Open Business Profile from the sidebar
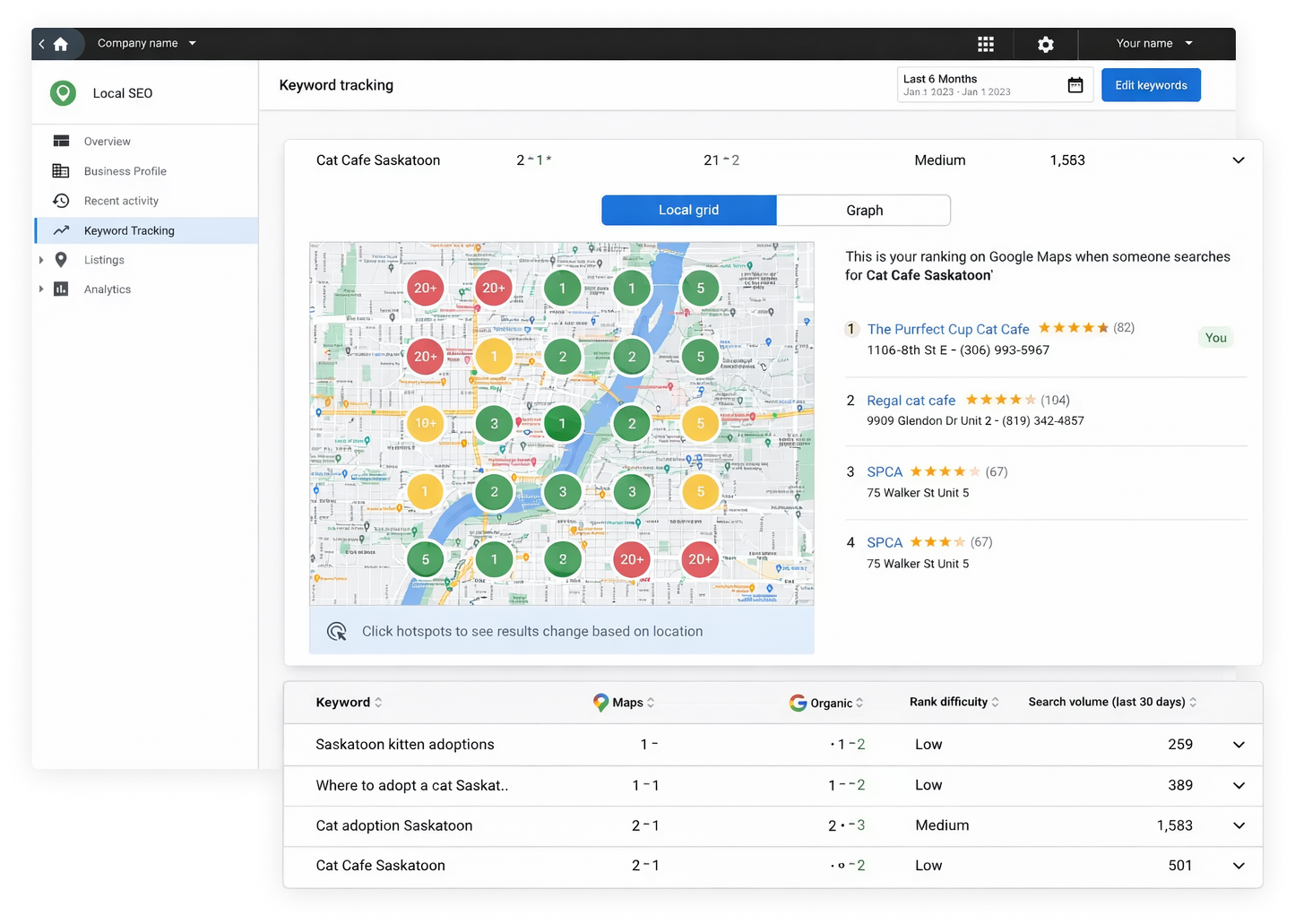Screen dimensions: 1295x924 click(62, 170)
